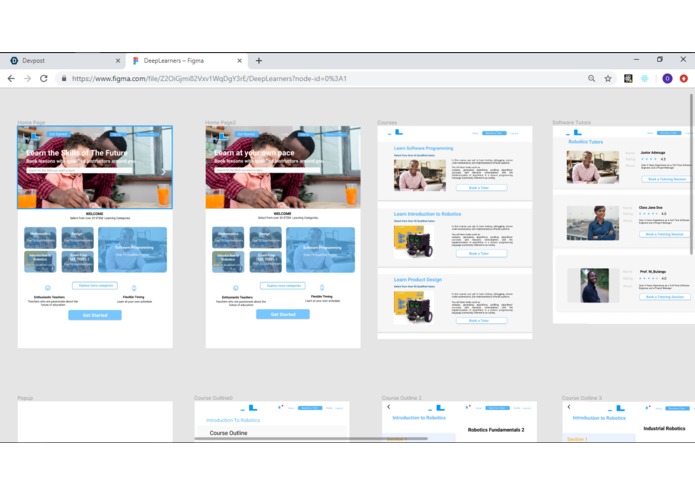Click the search field in Home Page2 hero

pos(268,170)
